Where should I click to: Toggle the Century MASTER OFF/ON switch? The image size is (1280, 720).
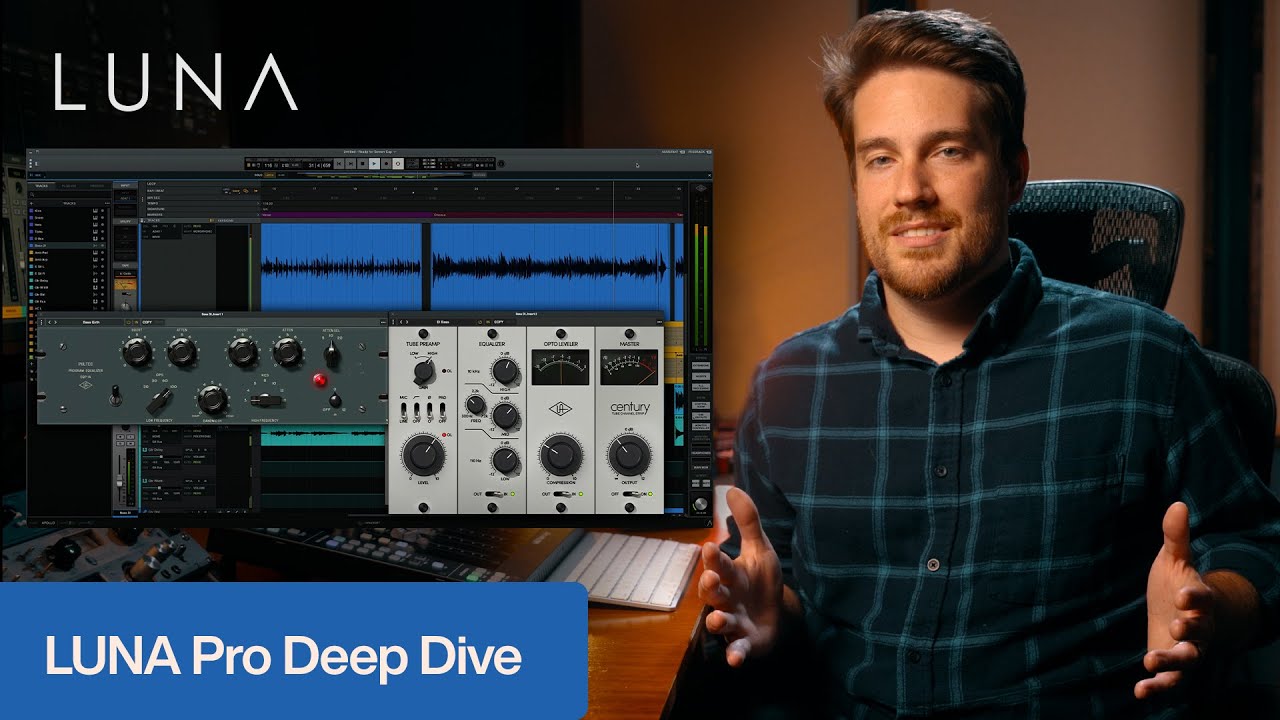tap(631, 494)
